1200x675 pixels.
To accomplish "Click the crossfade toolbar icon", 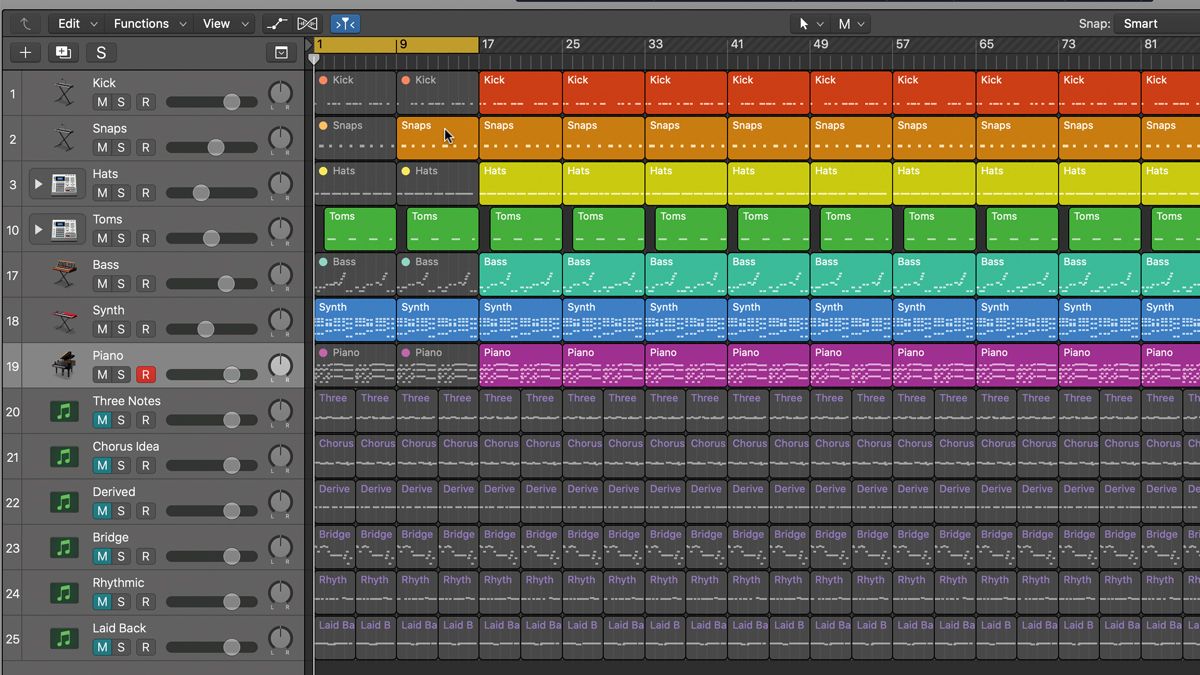I will (306, 23).
